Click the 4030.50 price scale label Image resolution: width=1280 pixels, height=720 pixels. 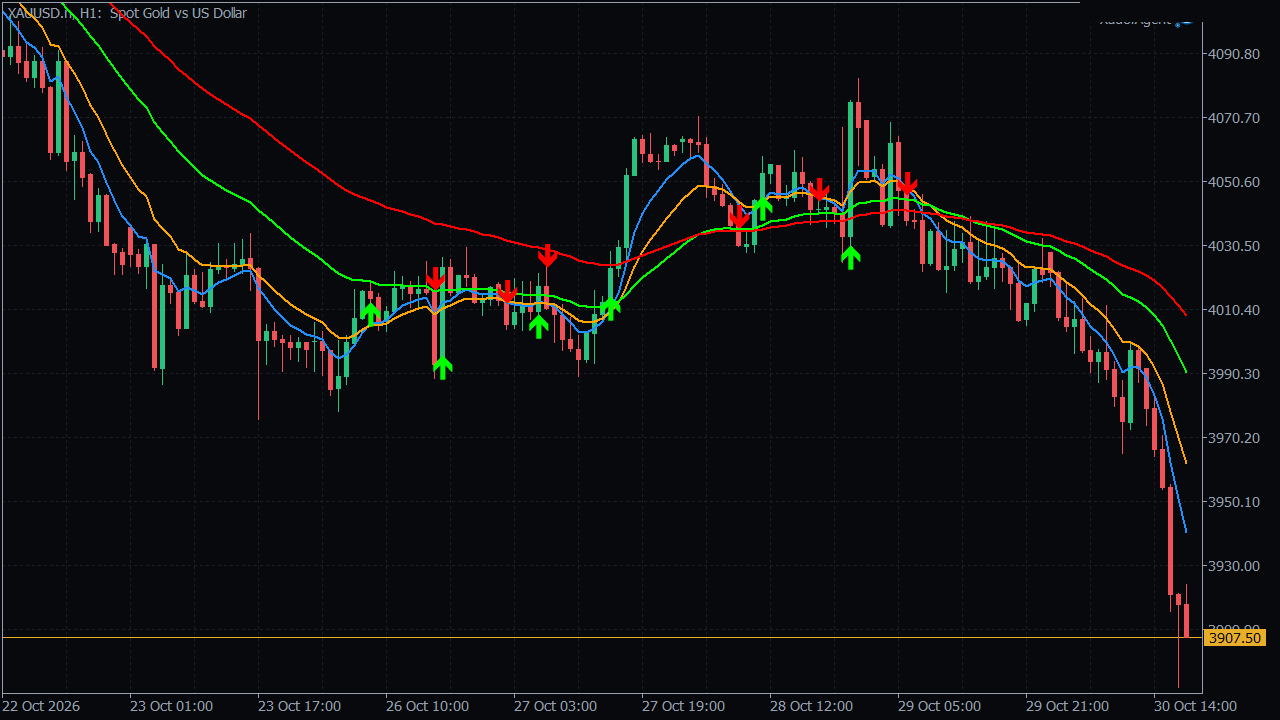1235,246
